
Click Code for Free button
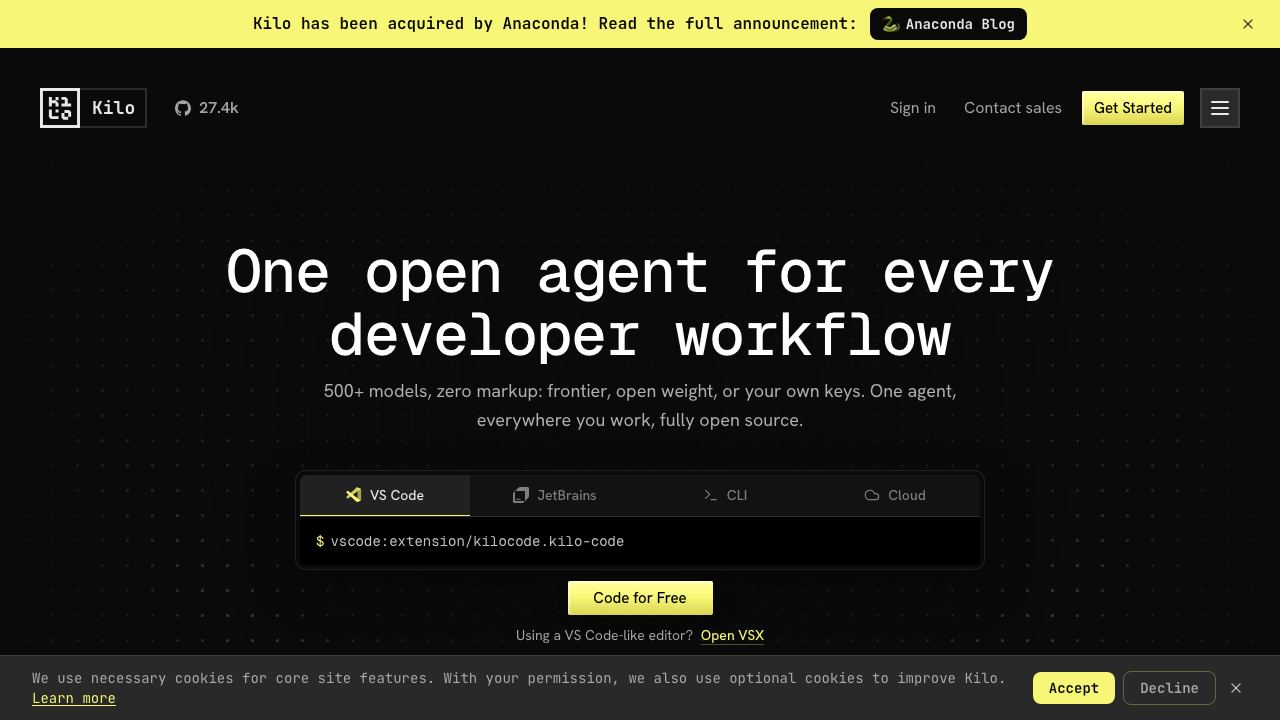click(x=640, y=598)
